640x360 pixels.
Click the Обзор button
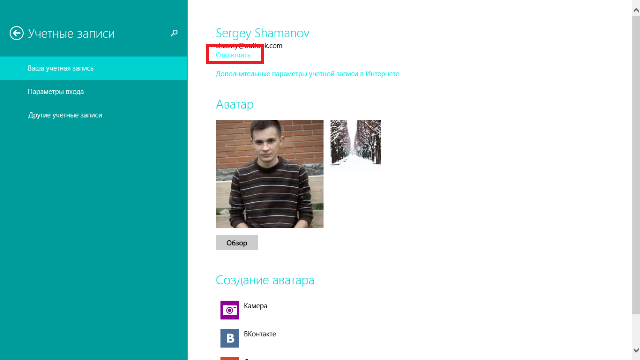point(237,242)
